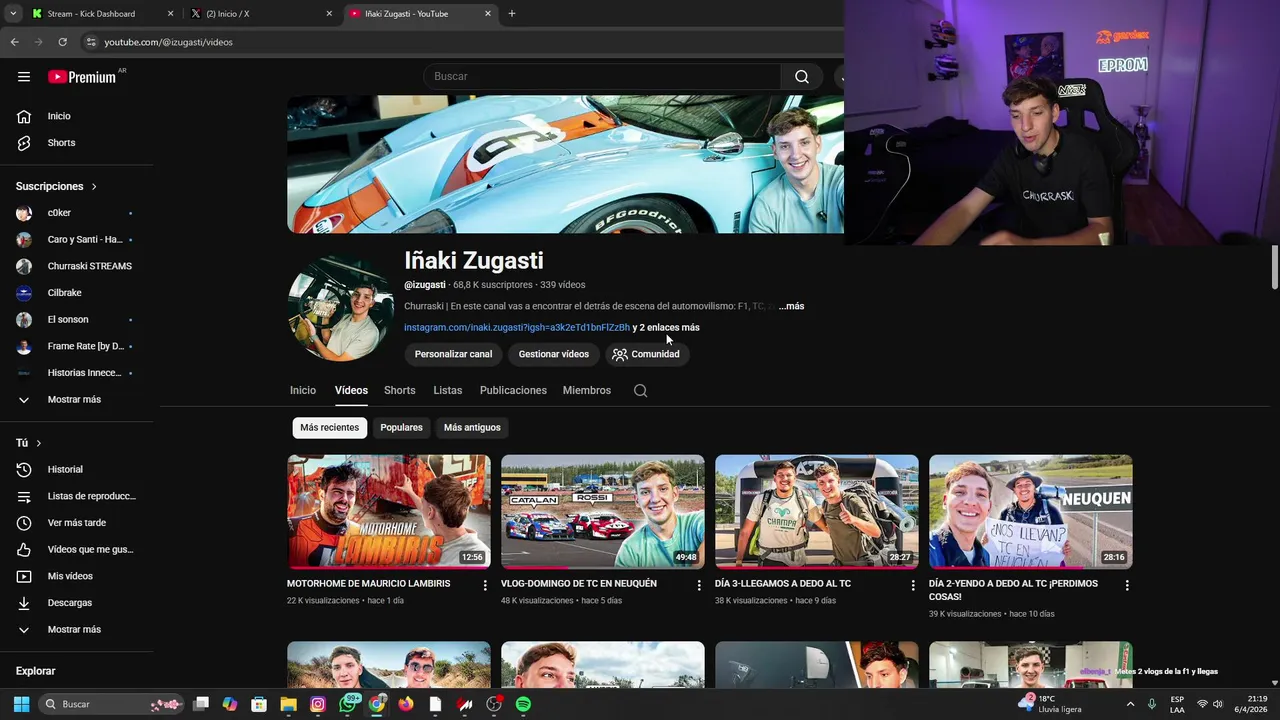1280x720 pixels.
Task: Reload the page in browser toolbar
Action: (x=62, y=42)
